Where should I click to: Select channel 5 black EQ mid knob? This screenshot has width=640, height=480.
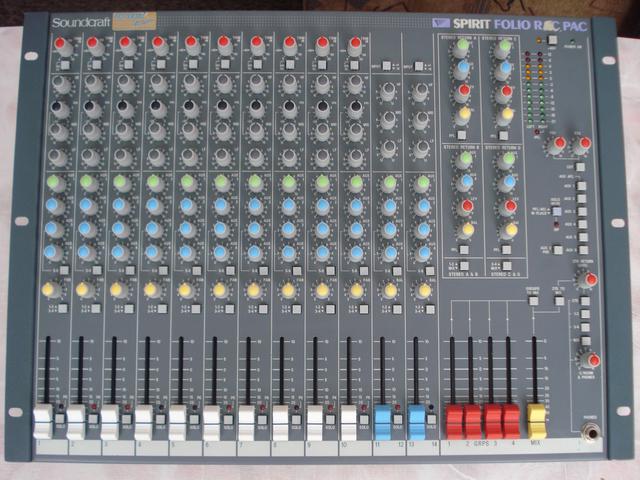(x=189, y=108)
